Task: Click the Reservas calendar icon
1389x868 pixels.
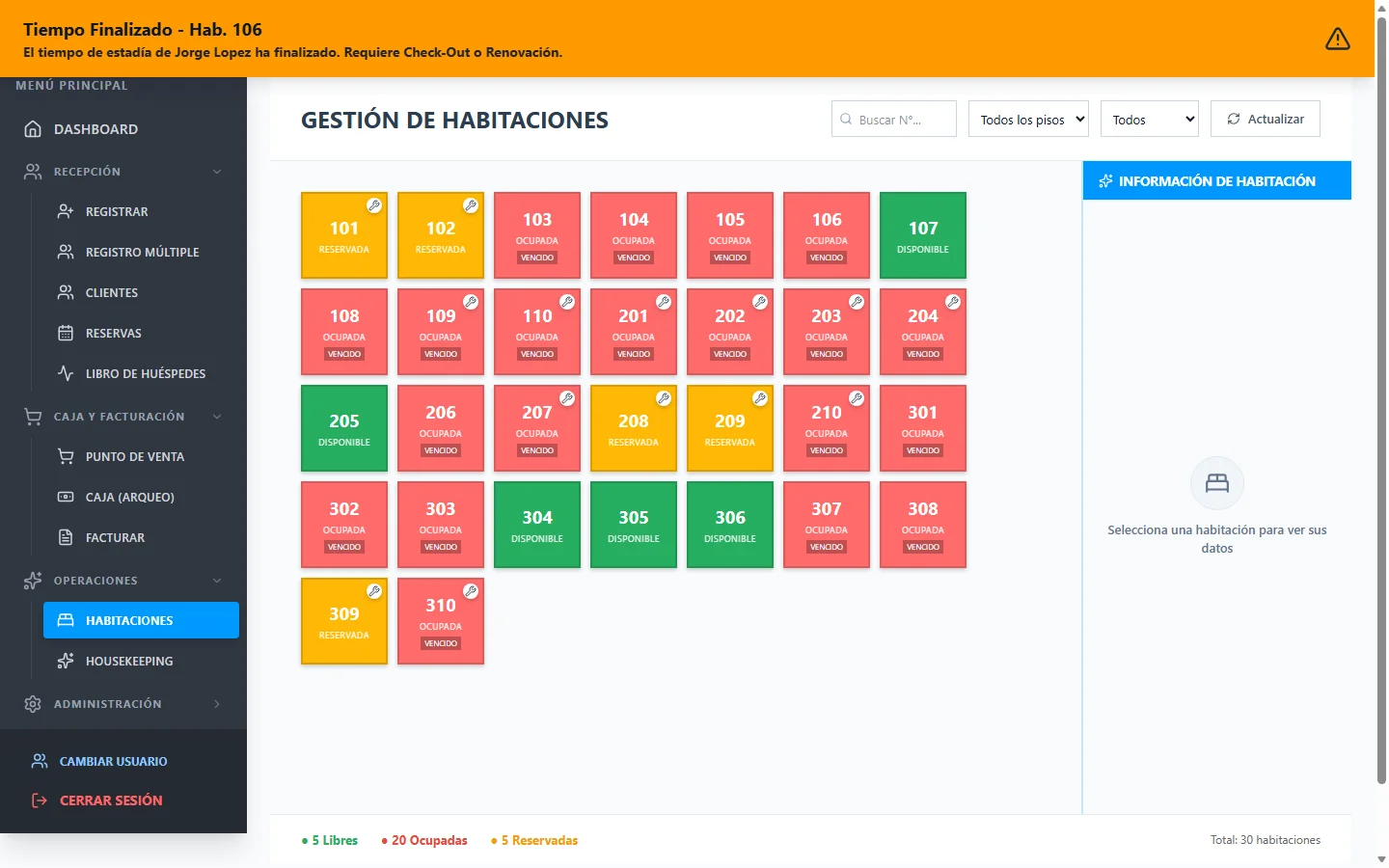Action: tap(66, 333)
